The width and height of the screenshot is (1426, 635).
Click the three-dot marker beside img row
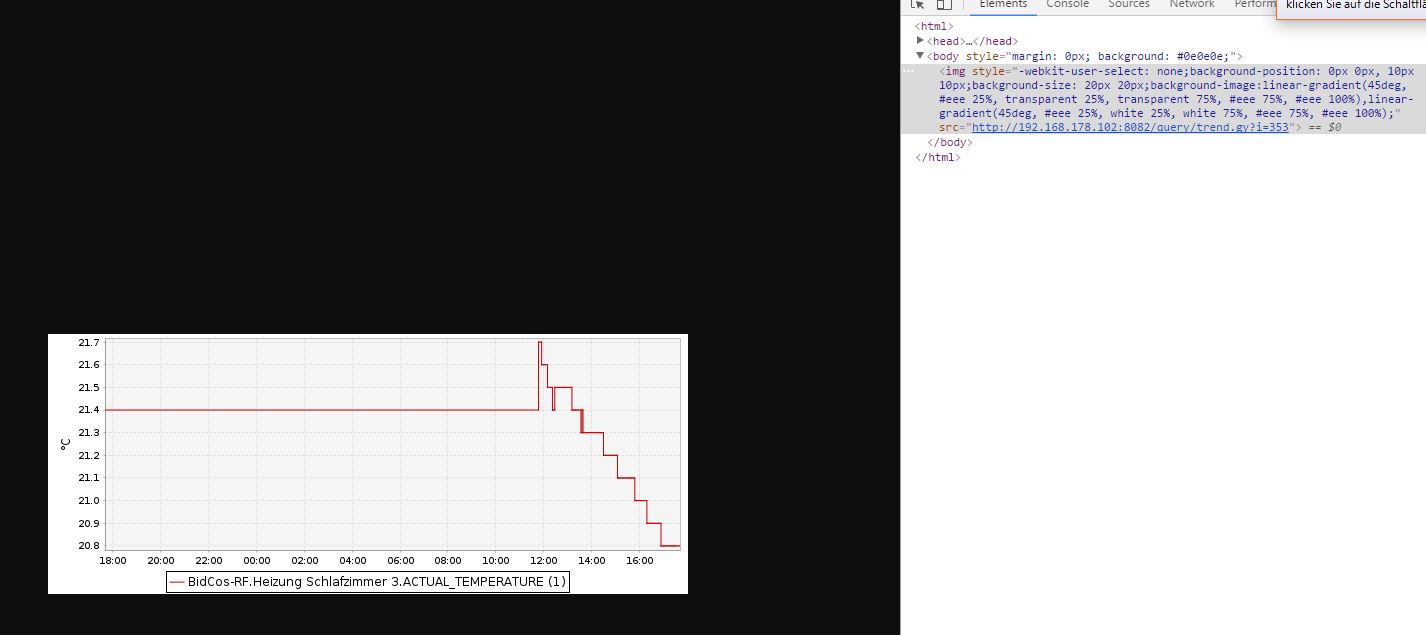[x=908, y=71]
